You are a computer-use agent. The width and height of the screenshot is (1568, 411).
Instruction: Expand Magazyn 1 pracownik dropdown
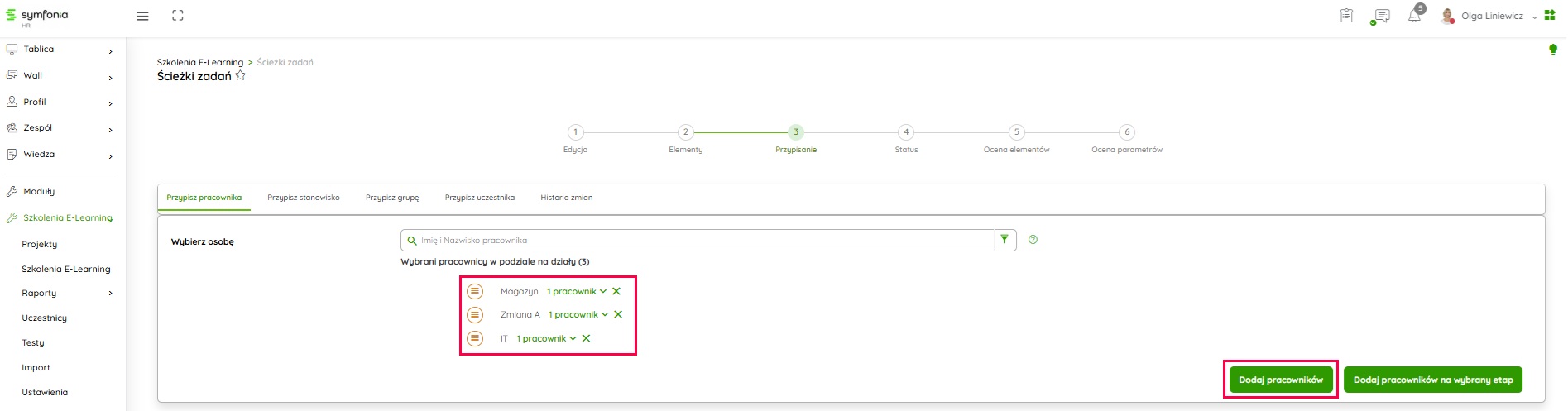coord(577,291)
